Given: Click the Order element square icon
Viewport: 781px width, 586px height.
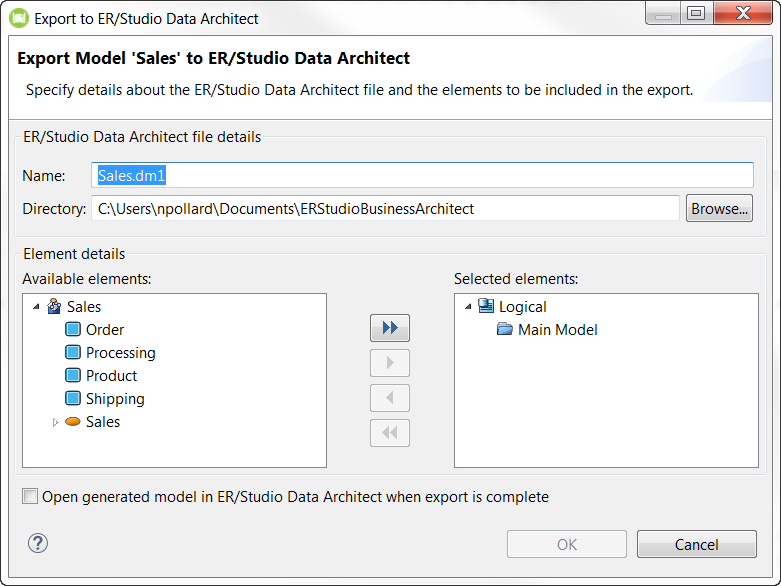Looking at the screenshot, I should tap(73, 329).
